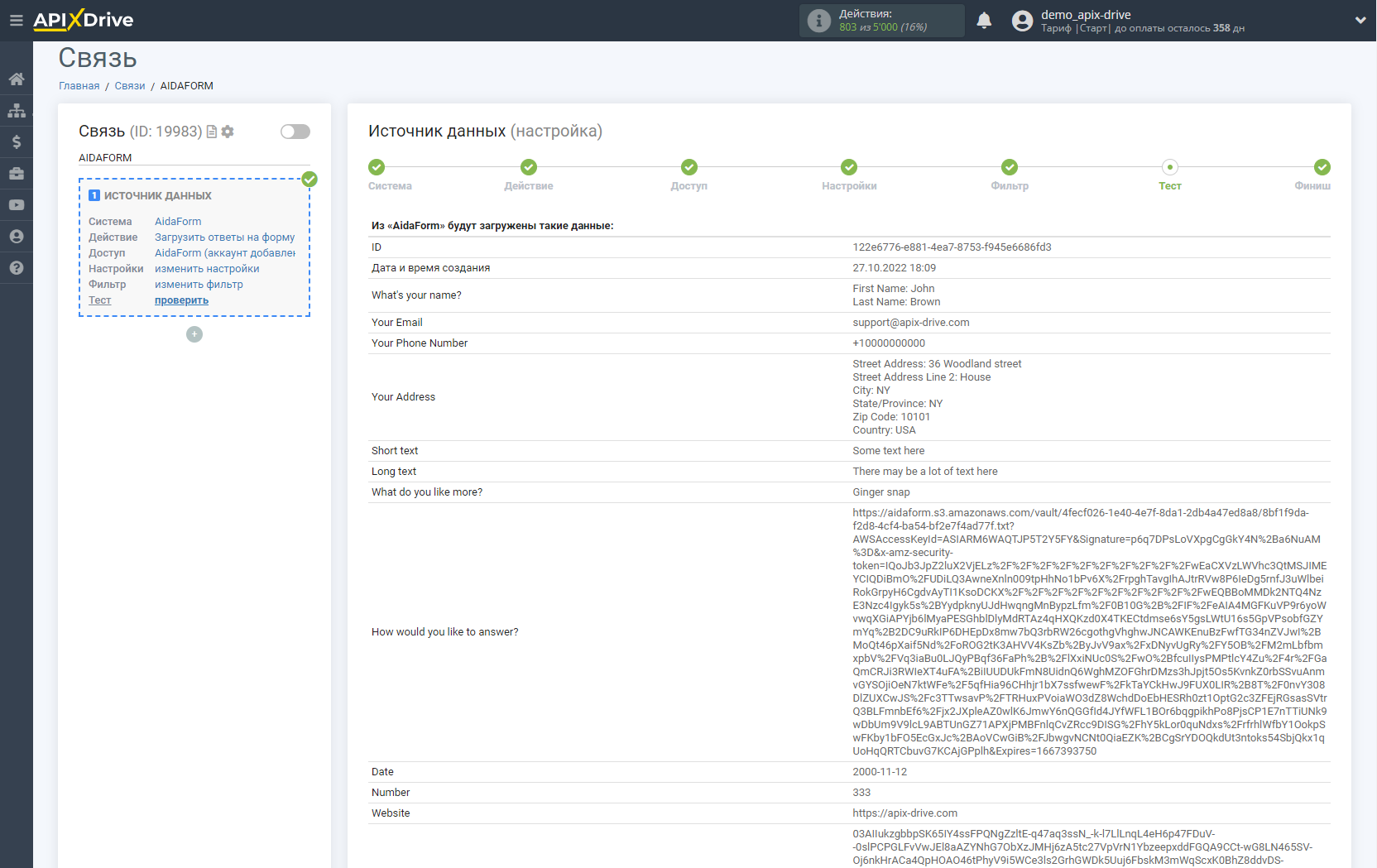Open the home sidebar icon
1377x868 pixels.
tap(17, 79)
